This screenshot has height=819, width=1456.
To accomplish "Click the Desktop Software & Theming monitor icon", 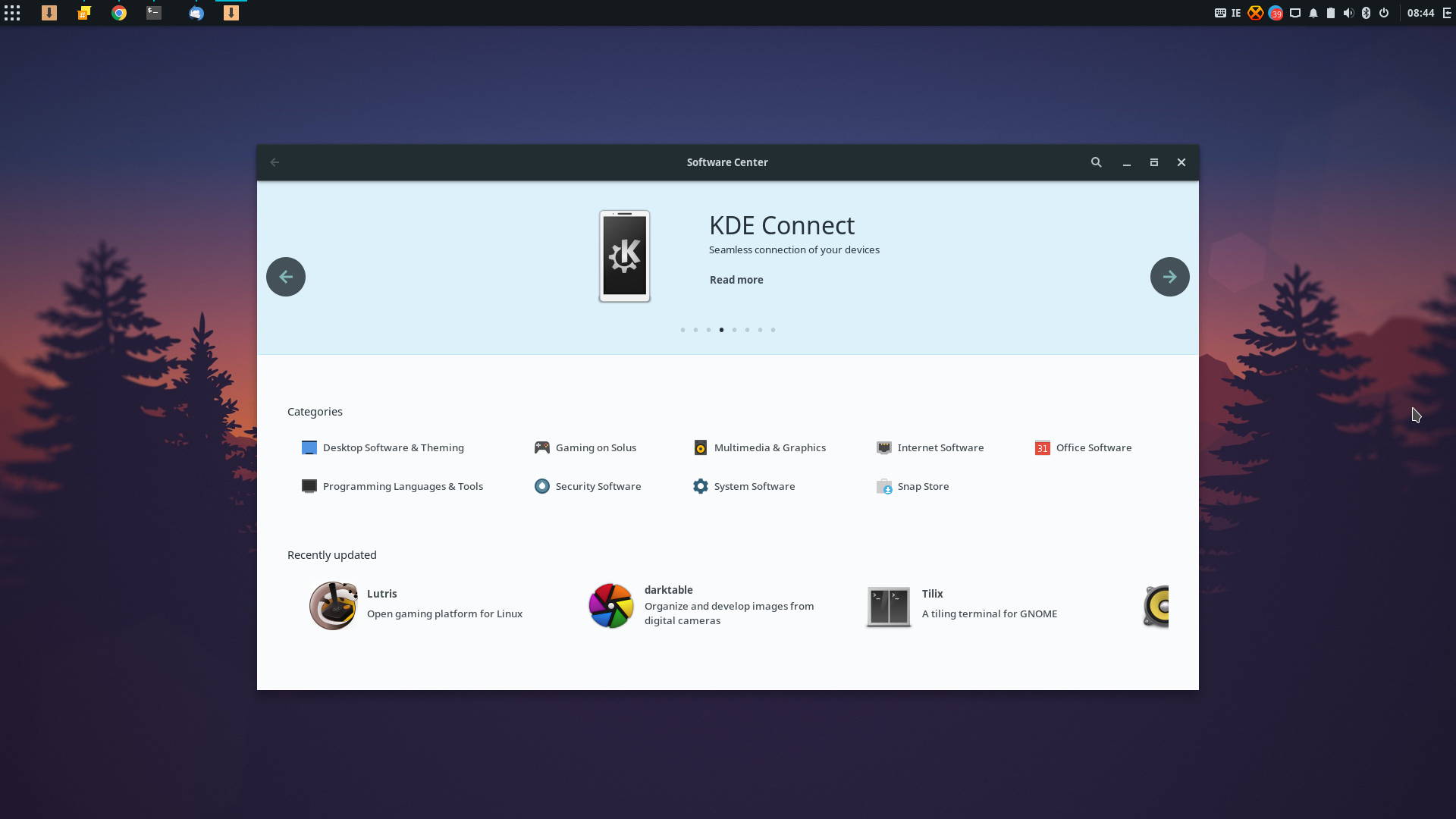I will [x=309, y=447].
